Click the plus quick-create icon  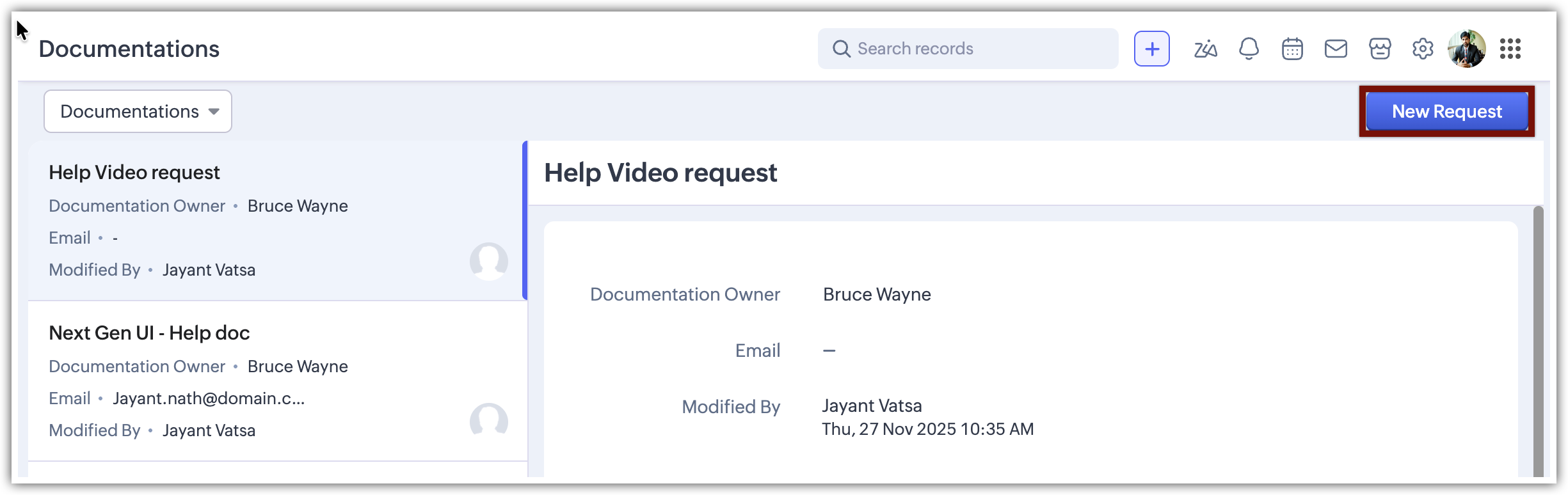(1151, 49)
